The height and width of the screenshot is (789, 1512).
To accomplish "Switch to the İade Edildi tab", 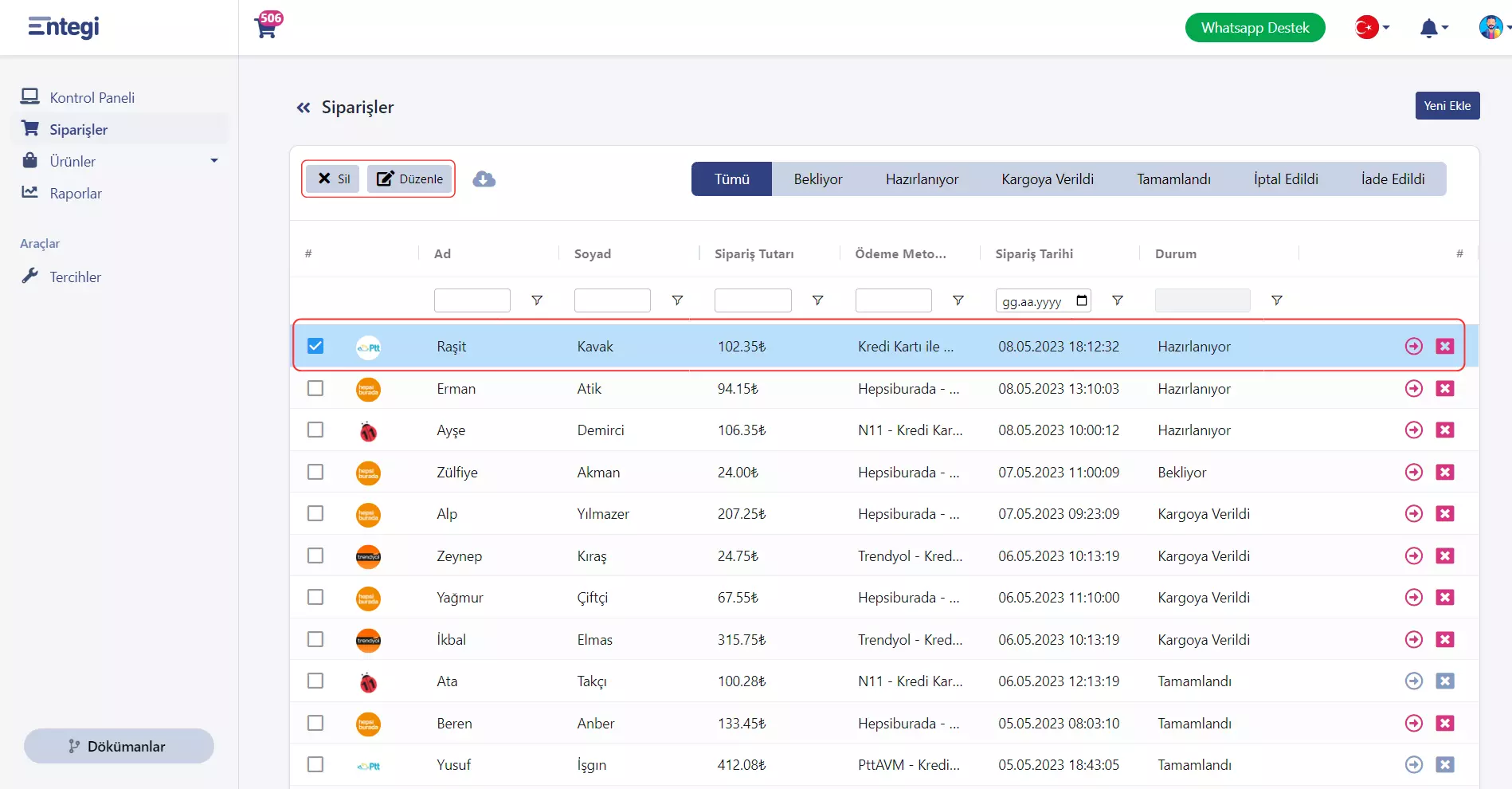I will tap(1393, 179).
